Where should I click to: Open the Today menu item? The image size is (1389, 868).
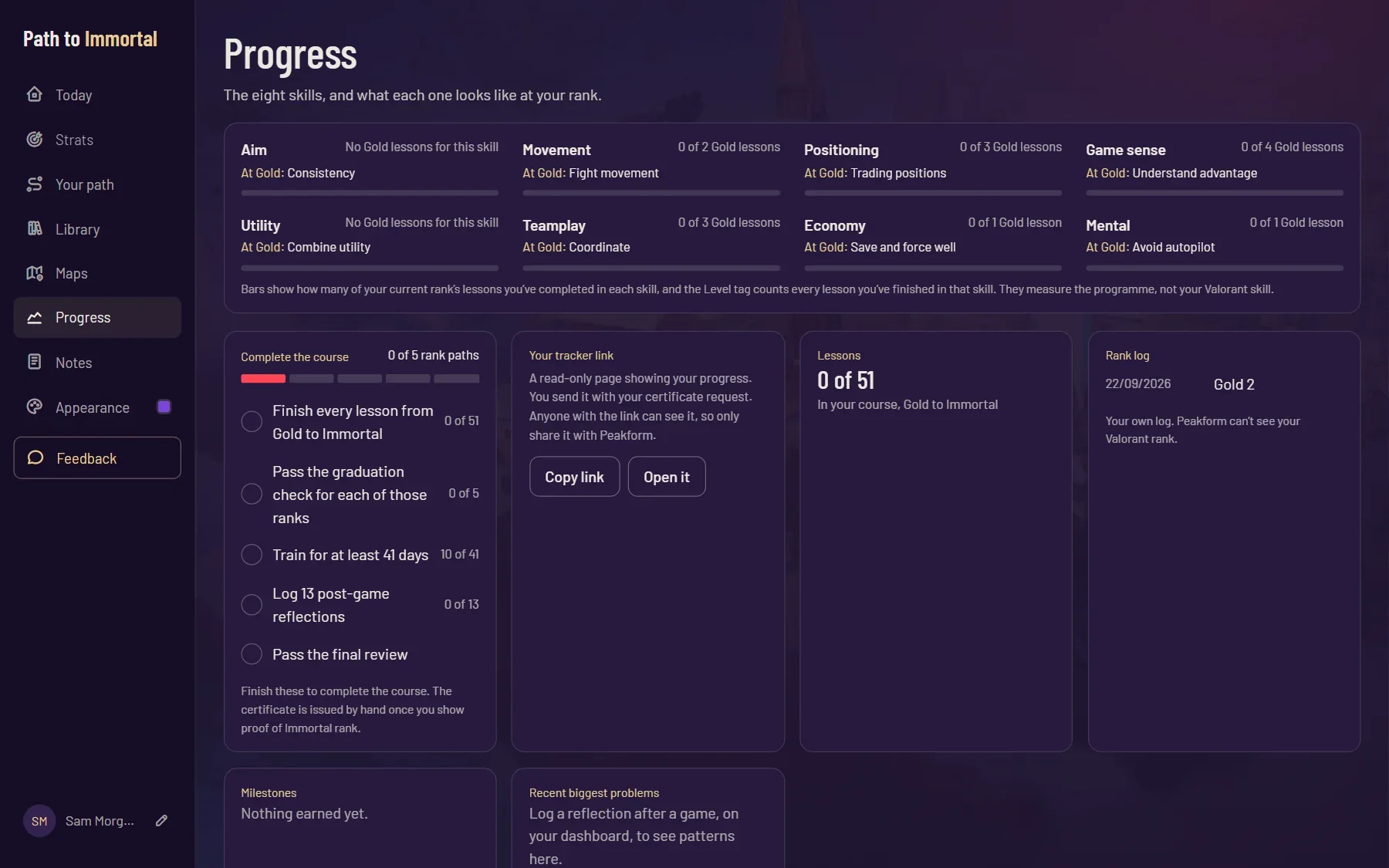[97, 95]
